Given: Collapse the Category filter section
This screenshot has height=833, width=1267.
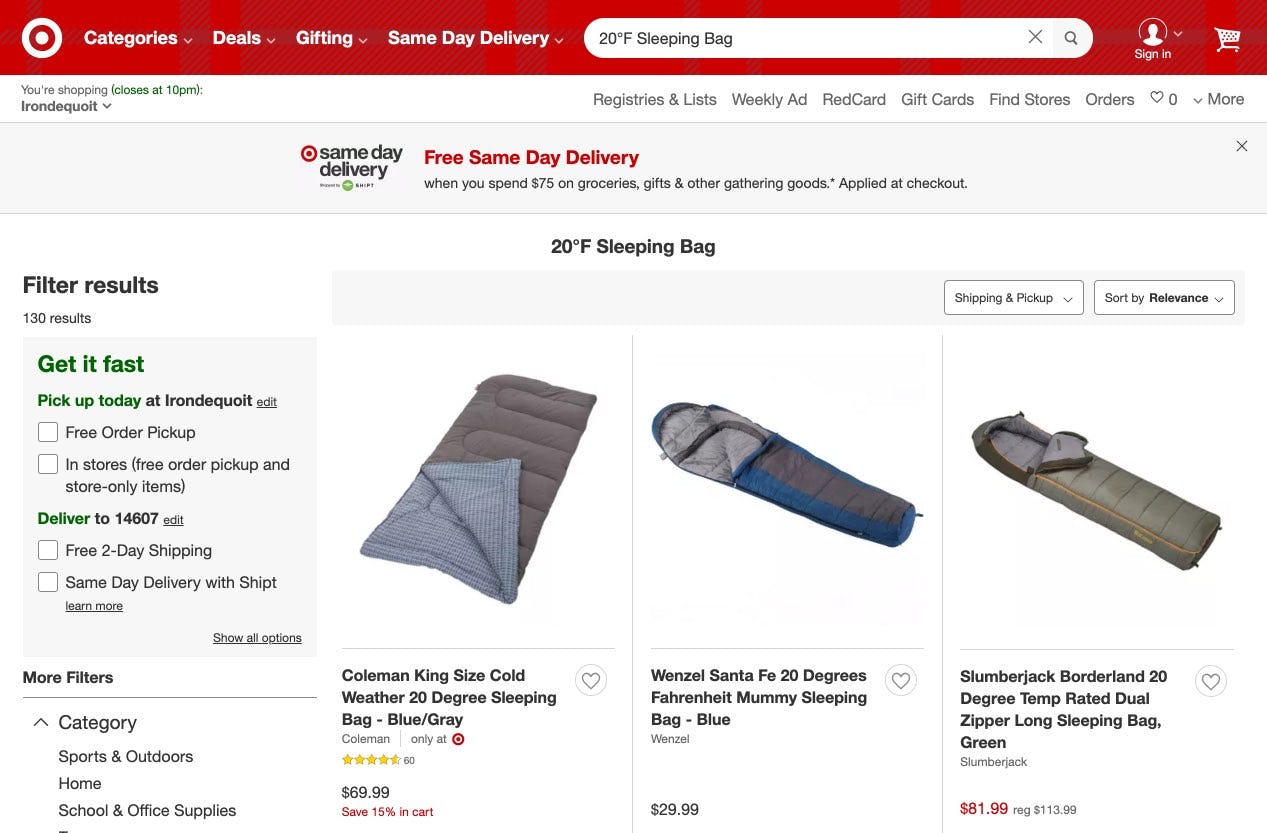Looking at the screenshot, I should coord(41,722).
